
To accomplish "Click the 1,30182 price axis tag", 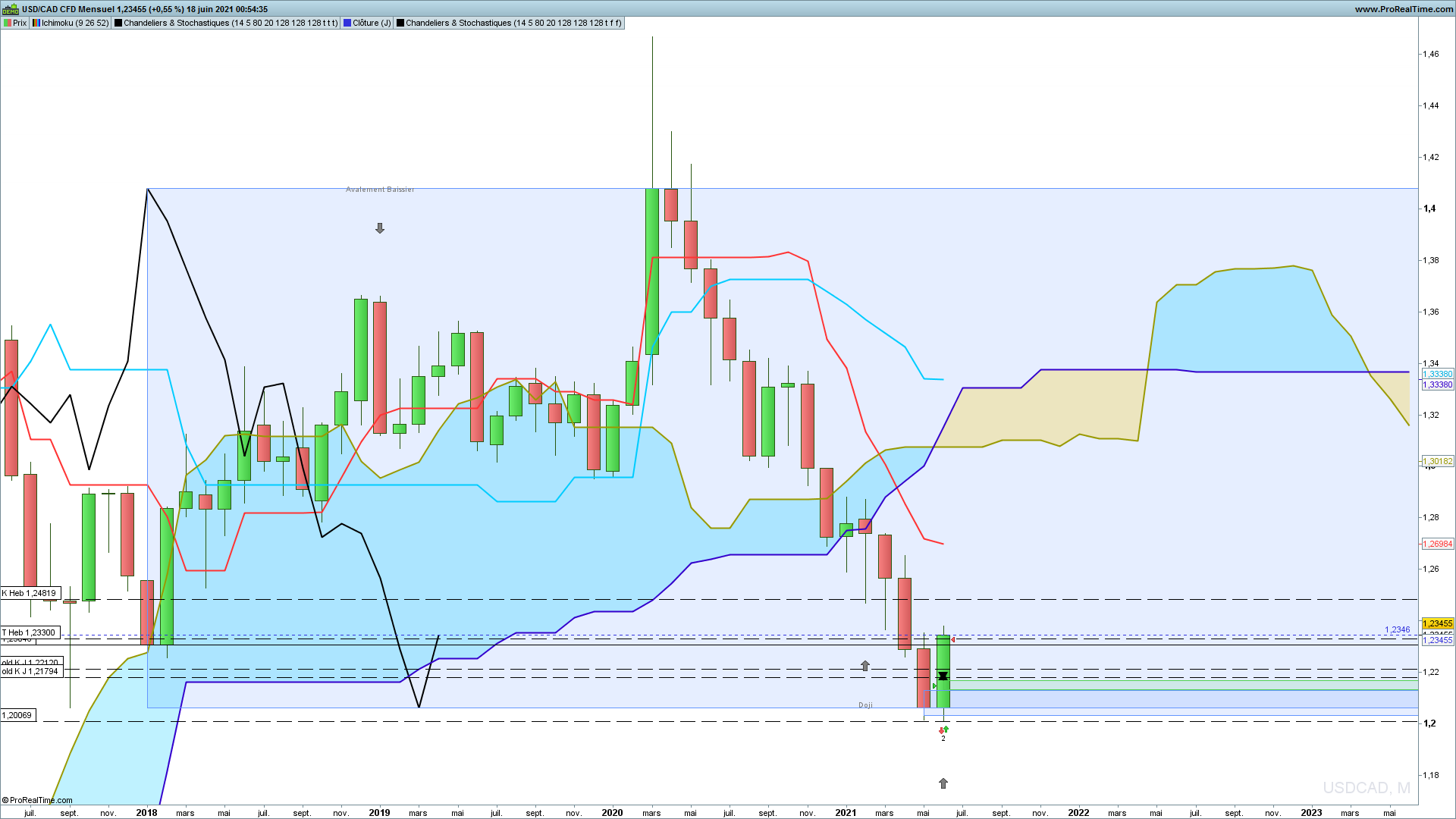I will pyautogui.click(x=1437, y=461).
